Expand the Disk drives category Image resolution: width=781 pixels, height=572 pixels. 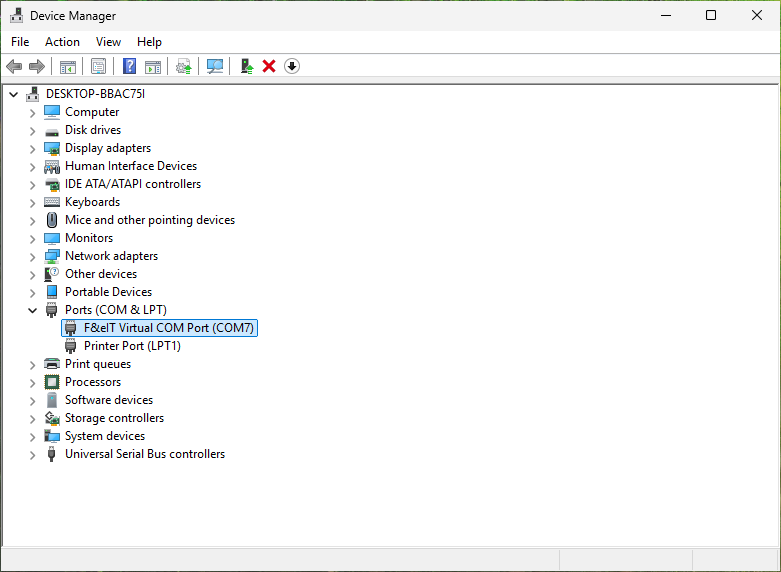(x=32, y=131)
